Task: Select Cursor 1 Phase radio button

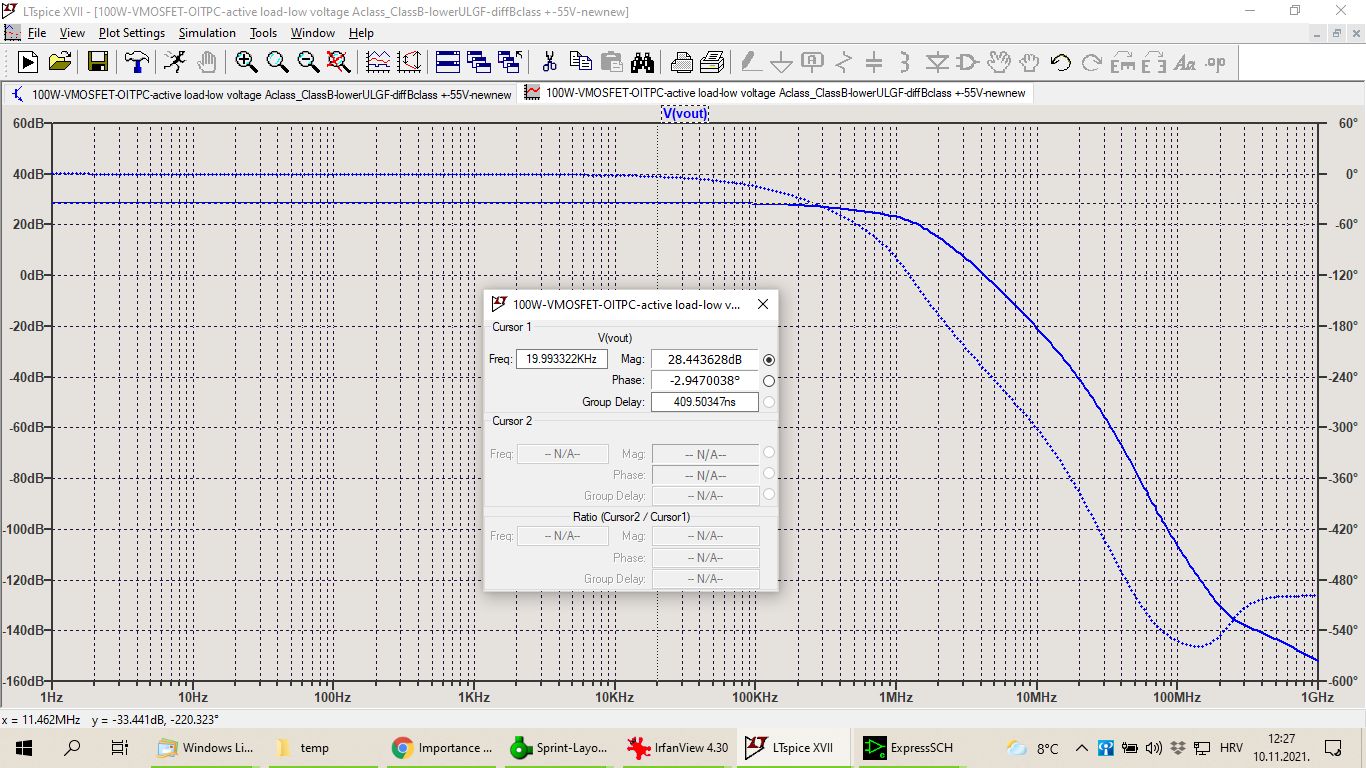Action: pos(769,381)
